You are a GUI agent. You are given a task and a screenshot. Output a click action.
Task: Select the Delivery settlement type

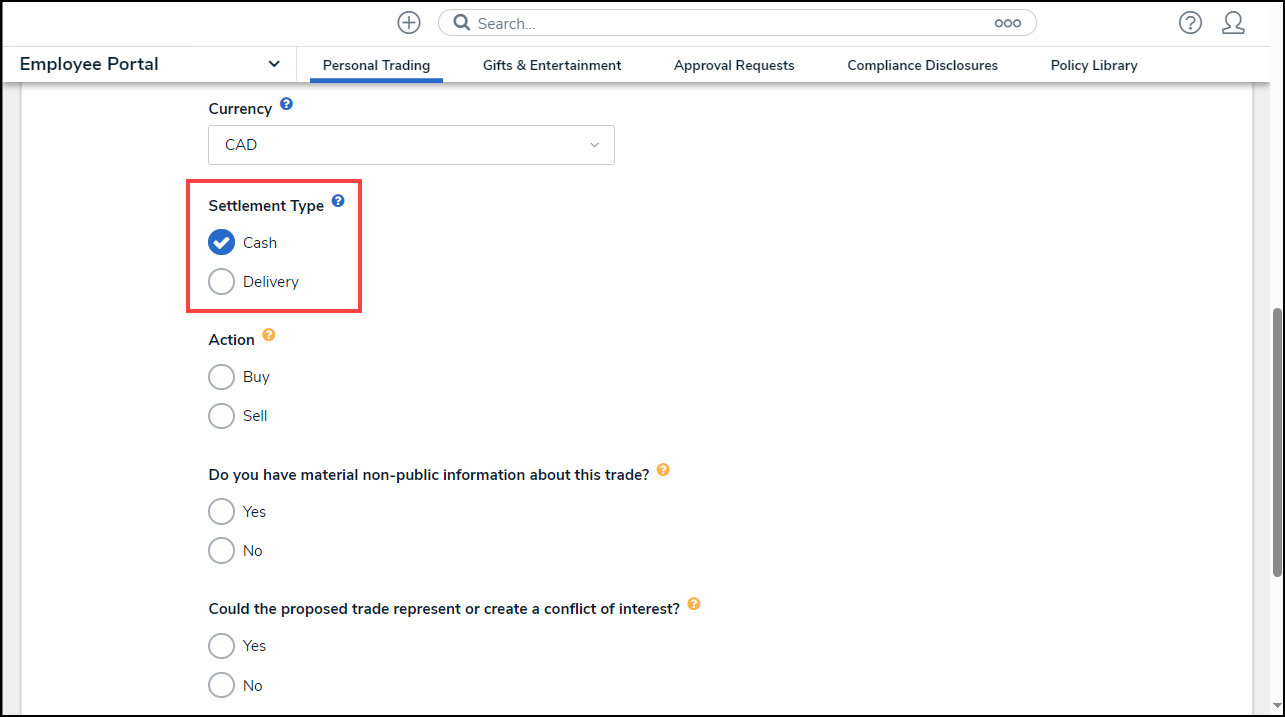(221, 282)
